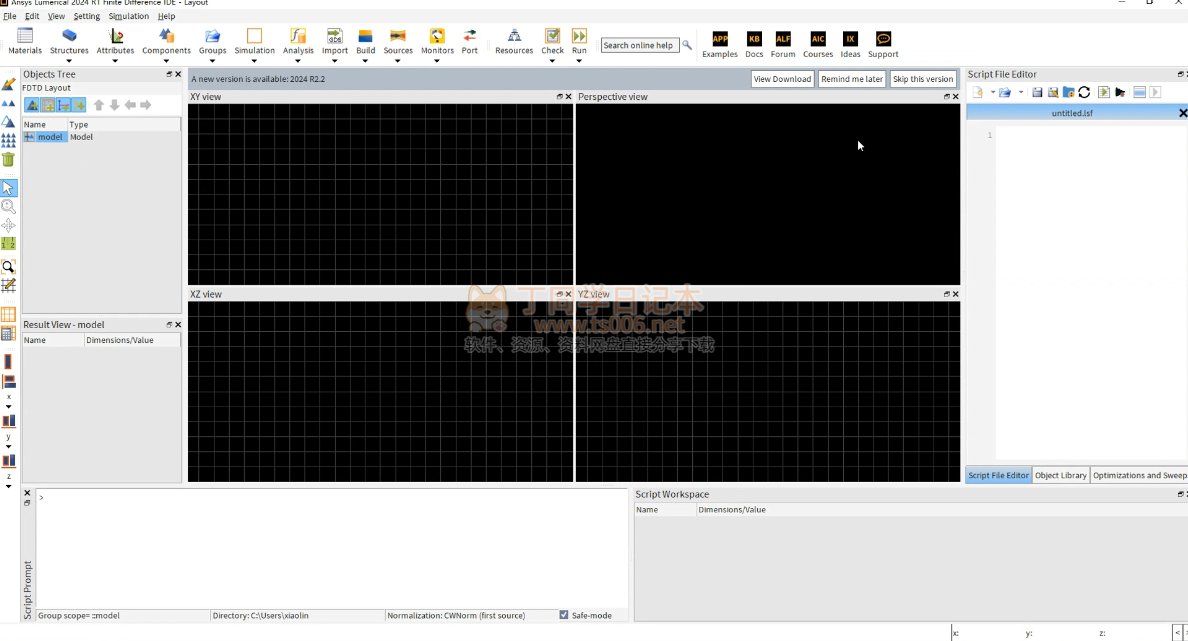Expand the Structures dropdown arrow
This screenshot has height=641, width=1188.
pyautogui.click(x=69, y=61)
